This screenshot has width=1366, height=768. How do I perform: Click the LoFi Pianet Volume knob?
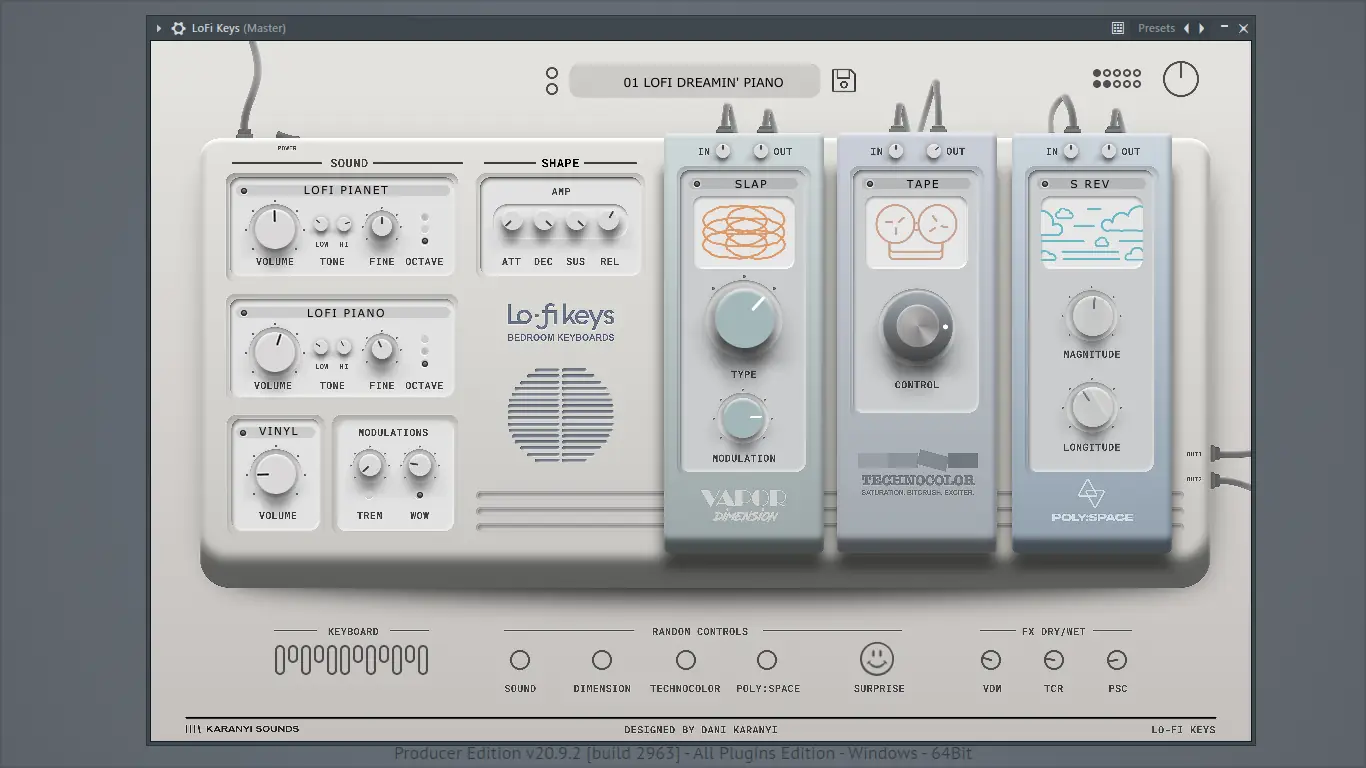pyautogui.click(x=274, y=228)
